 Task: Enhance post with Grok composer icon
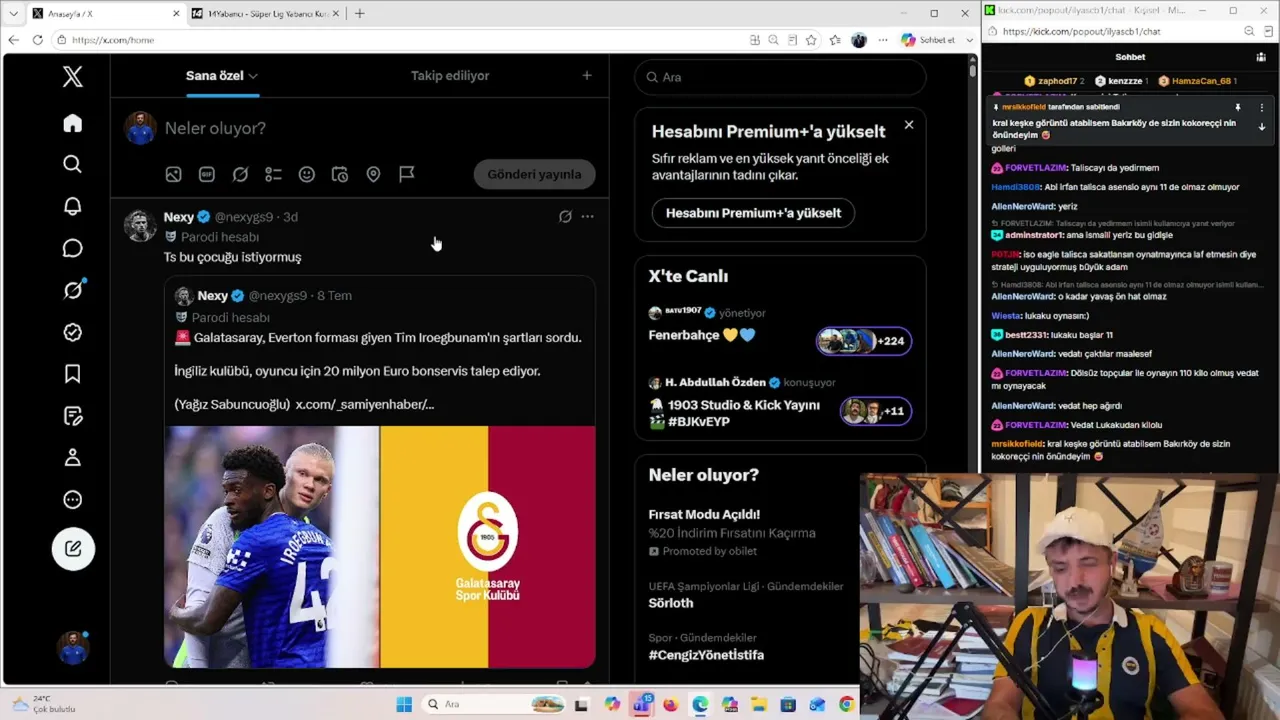[x=240, y=174]
